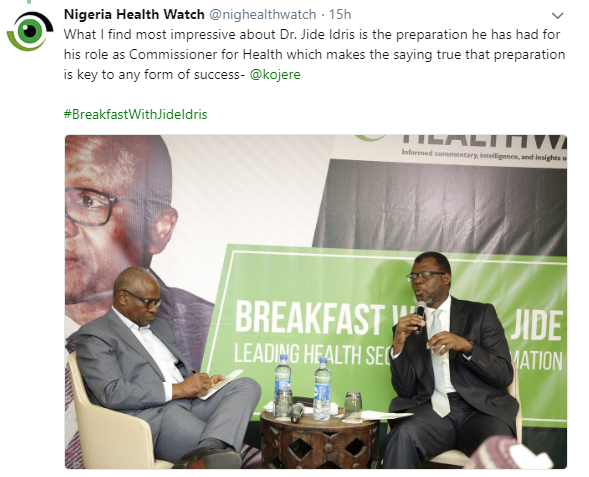The width and height of the screenshot is (589, 477).
Task: Click the dark curtain backdrop in photo
Action: pyautogui.click(x=441, y=205)
